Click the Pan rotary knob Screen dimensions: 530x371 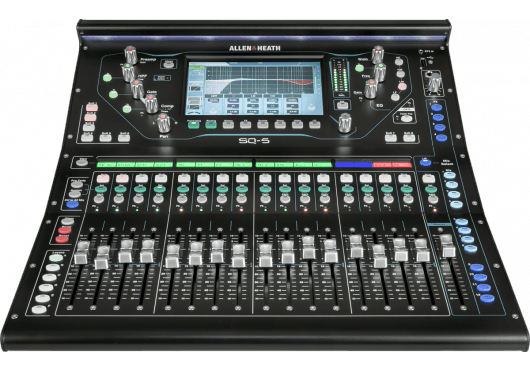tap(164, 123)
